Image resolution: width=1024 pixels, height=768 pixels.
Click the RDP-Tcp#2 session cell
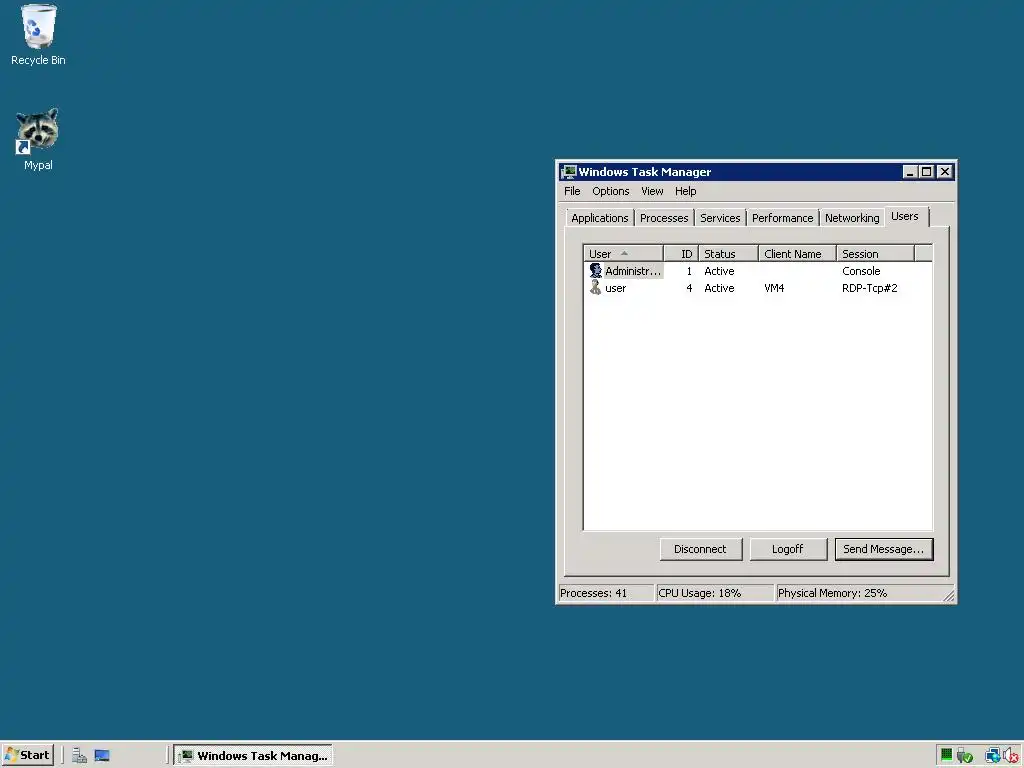(x=869, y=288)
